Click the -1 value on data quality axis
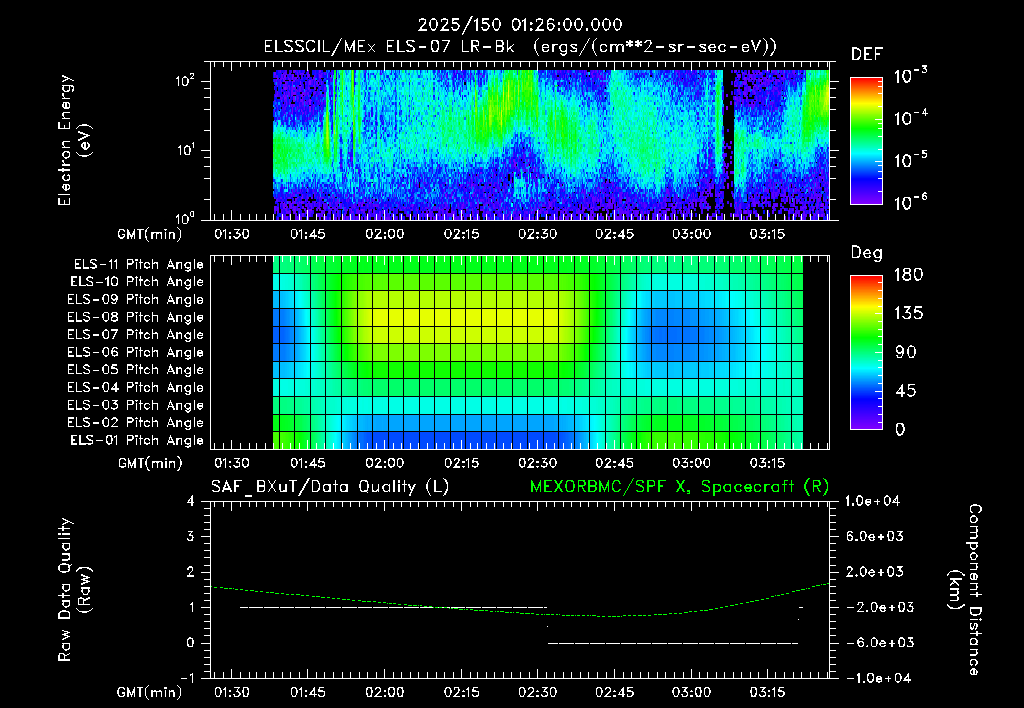Screen dimensions: 1024x708 (187, 678)
